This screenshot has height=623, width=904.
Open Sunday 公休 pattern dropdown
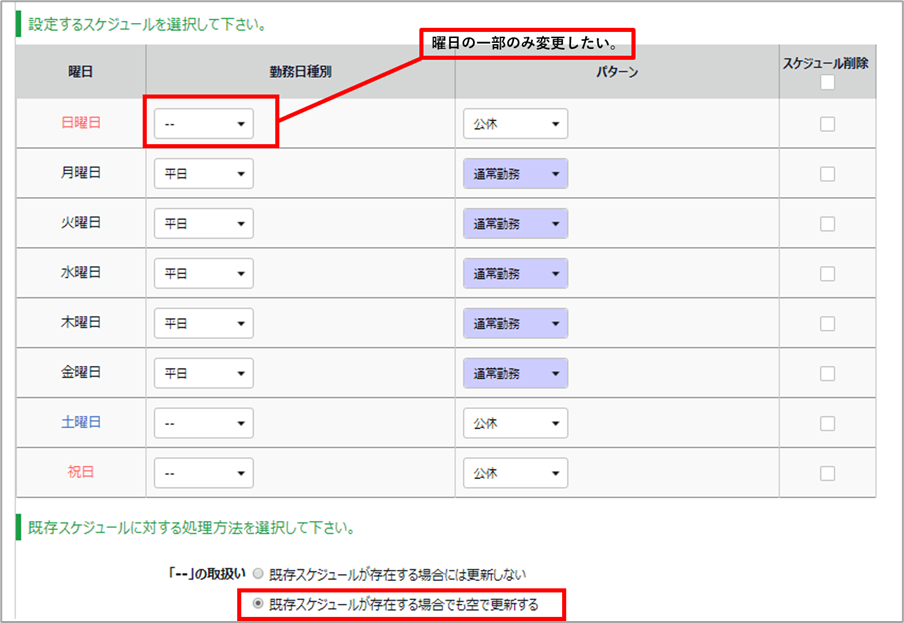pyautogui.click(x=515, y=124)
